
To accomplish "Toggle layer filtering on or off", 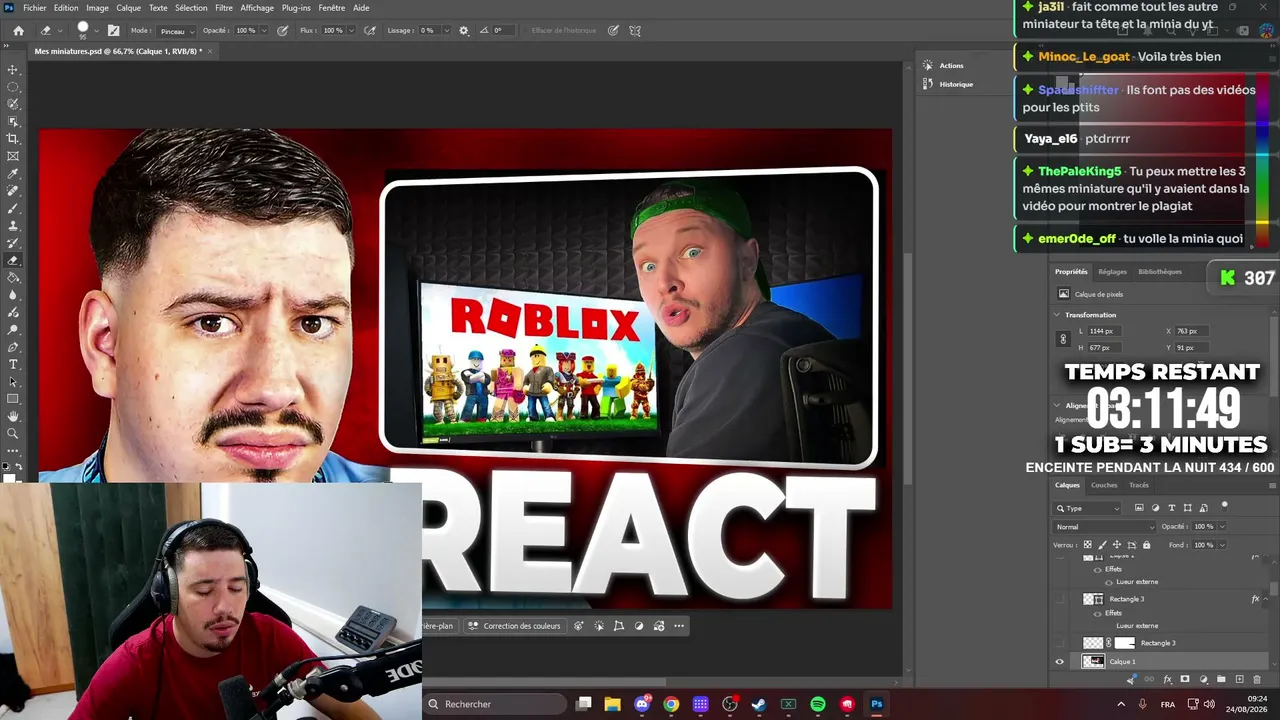I will pos(1225,506).
